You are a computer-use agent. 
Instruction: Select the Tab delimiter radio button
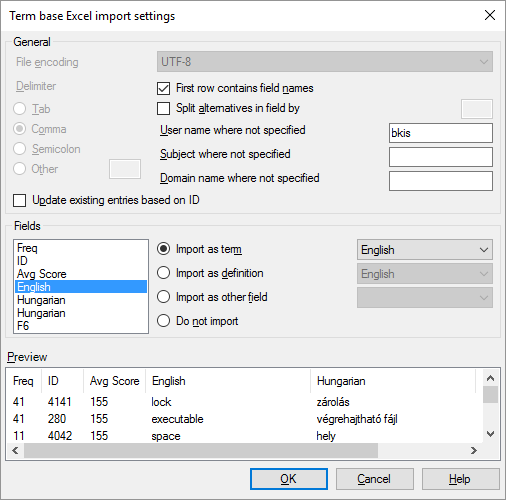(x=19, y=109)
